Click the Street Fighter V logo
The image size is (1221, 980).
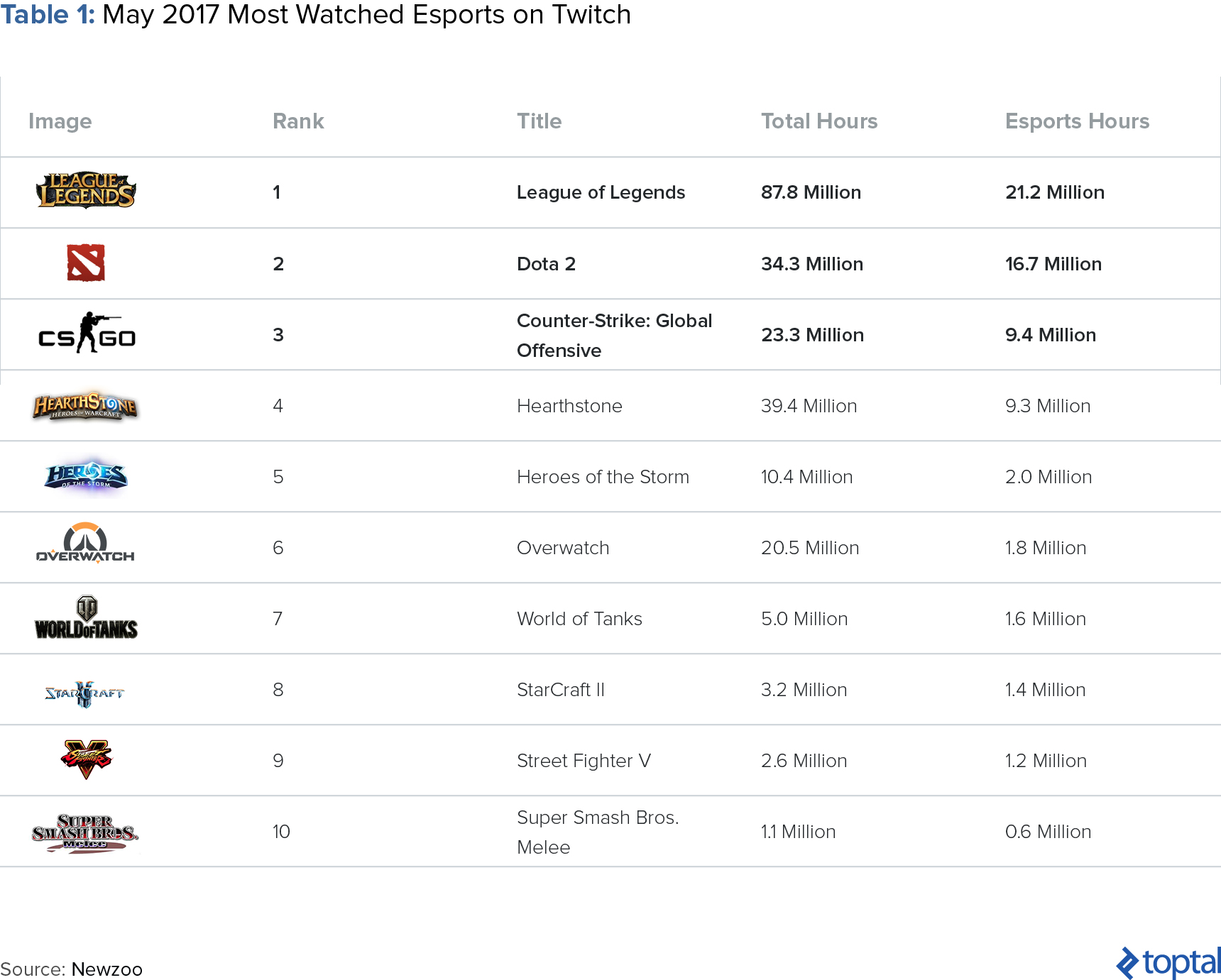[86, 759]
